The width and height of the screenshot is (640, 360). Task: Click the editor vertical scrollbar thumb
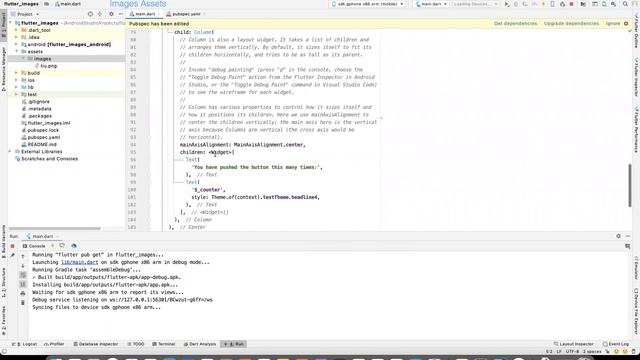[629, 185]
